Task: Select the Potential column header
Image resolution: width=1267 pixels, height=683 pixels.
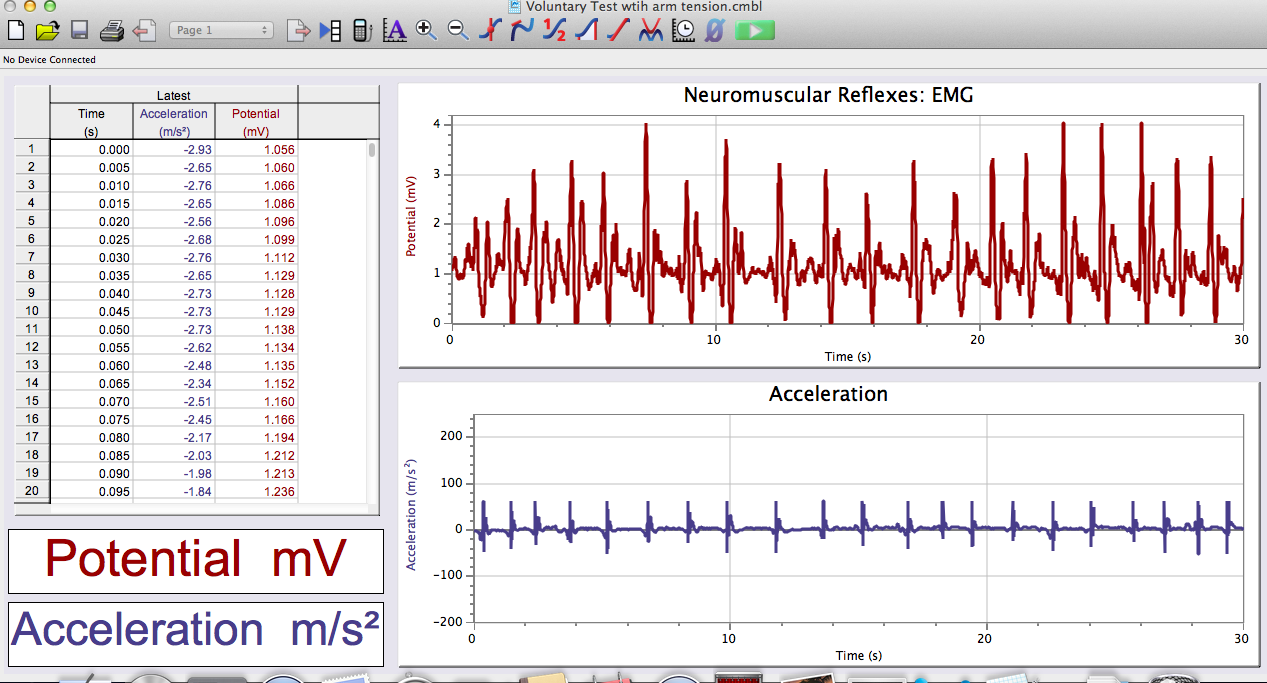Action: pyautogui.click(x=256, y=121)
